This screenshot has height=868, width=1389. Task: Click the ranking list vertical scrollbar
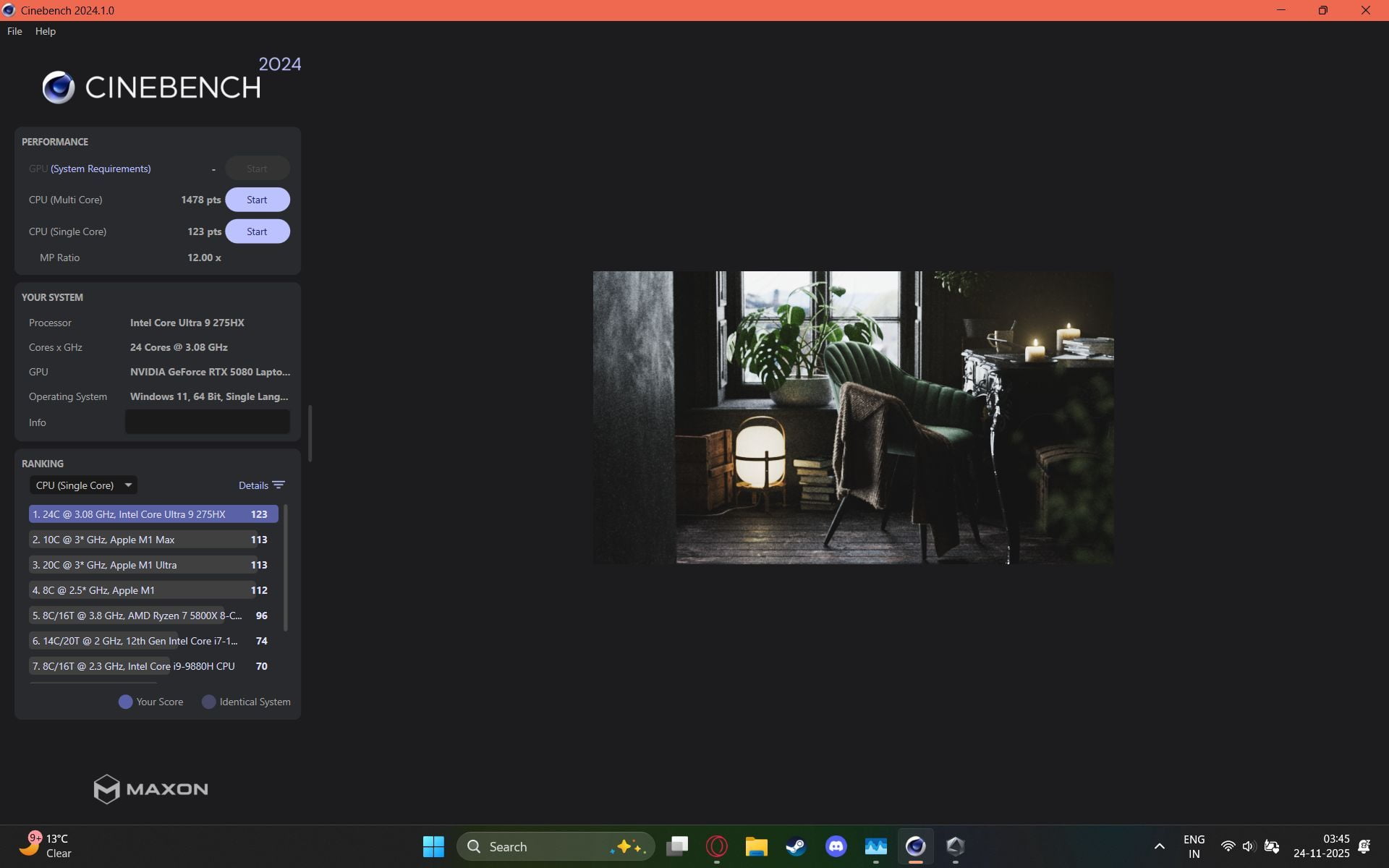286,567
